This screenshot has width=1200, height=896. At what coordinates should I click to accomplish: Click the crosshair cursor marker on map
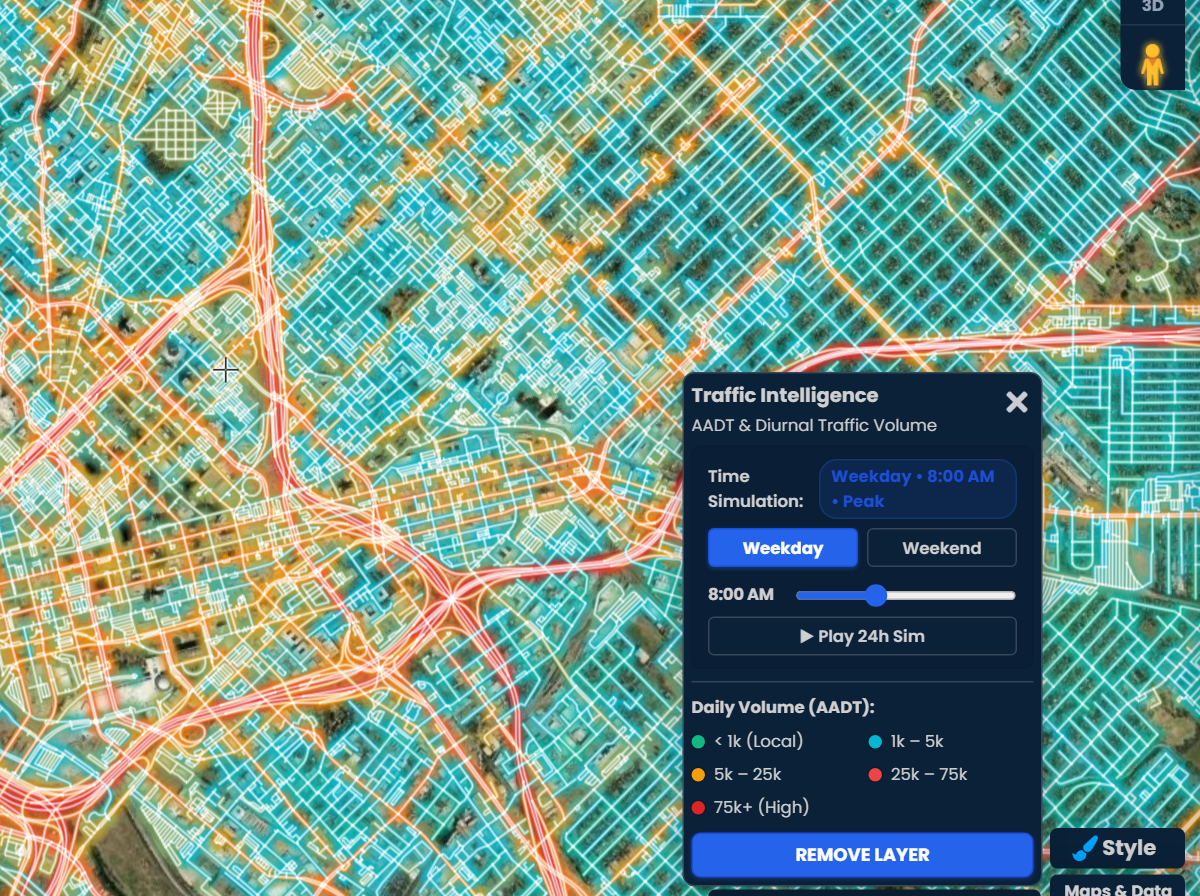(x=225, y=370)
